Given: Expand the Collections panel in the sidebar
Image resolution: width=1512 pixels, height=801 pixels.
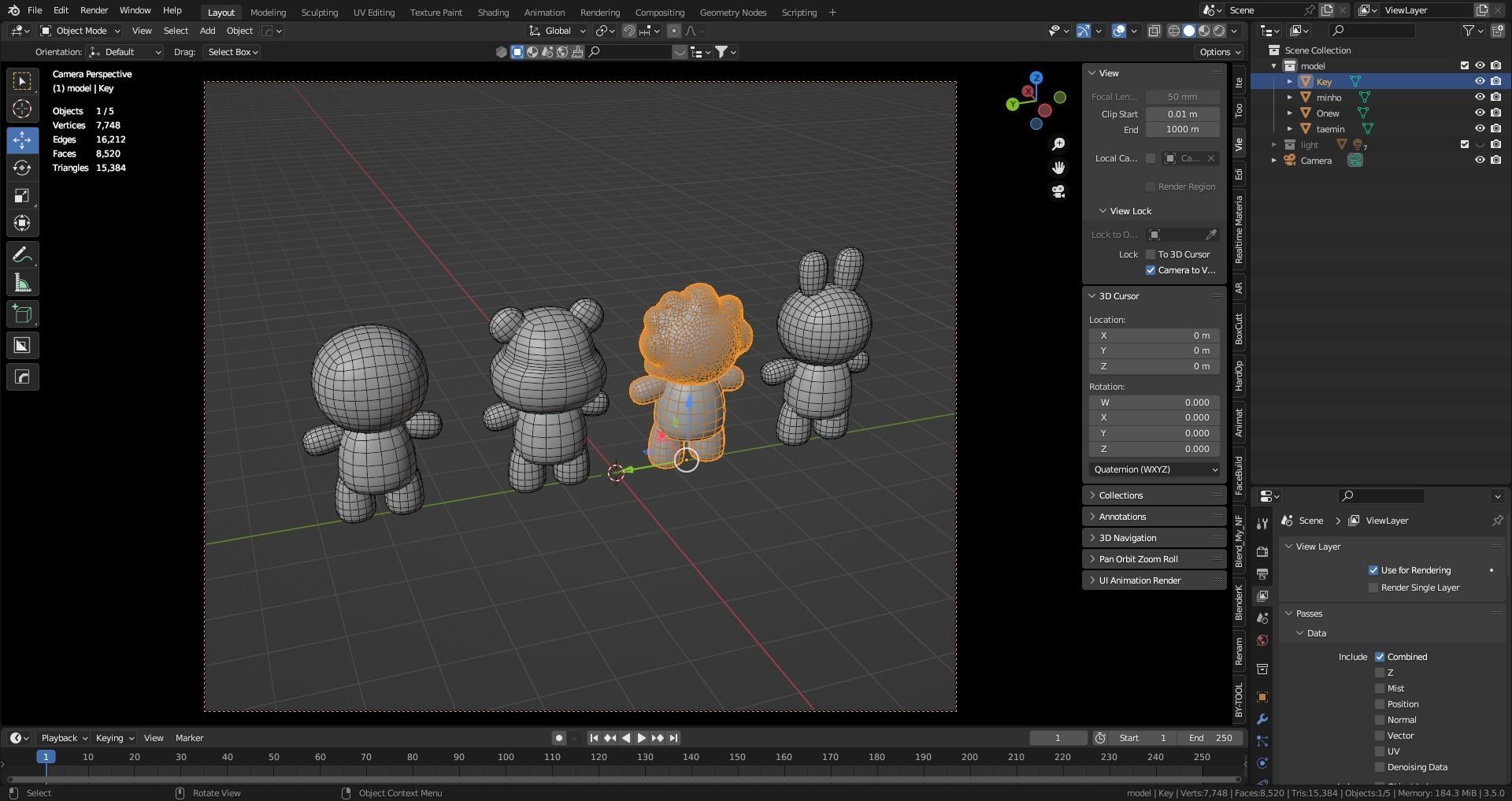Looking at the screenshot, I should tap(1121, 495).
